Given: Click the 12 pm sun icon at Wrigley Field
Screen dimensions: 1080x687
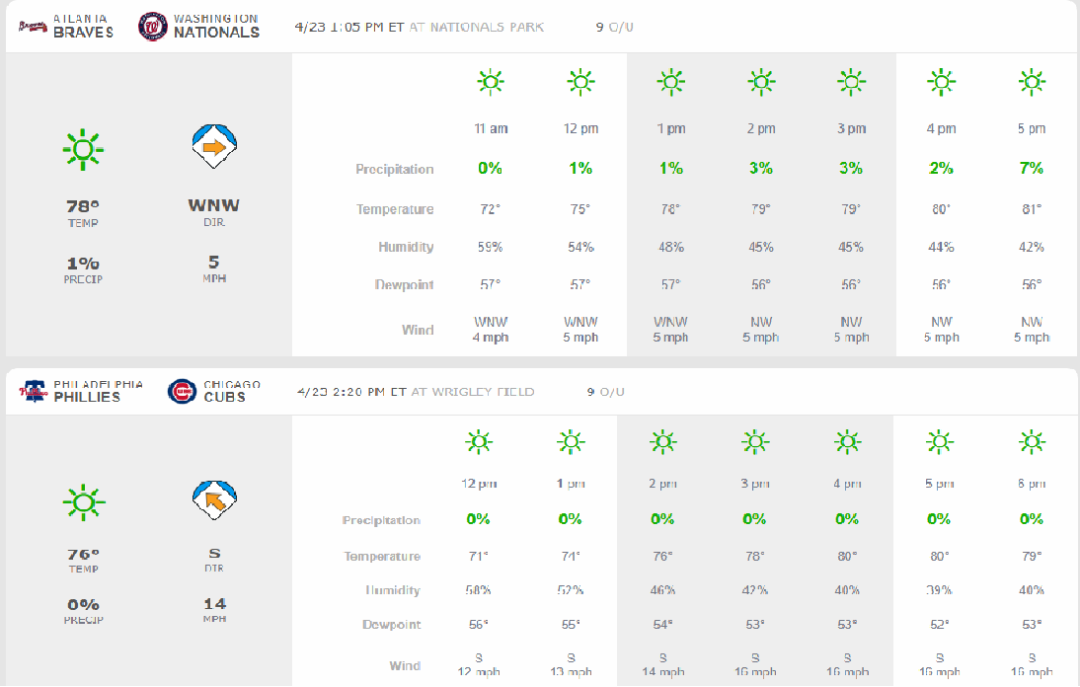Looking at the screenshot, I should tap(478, 441).
